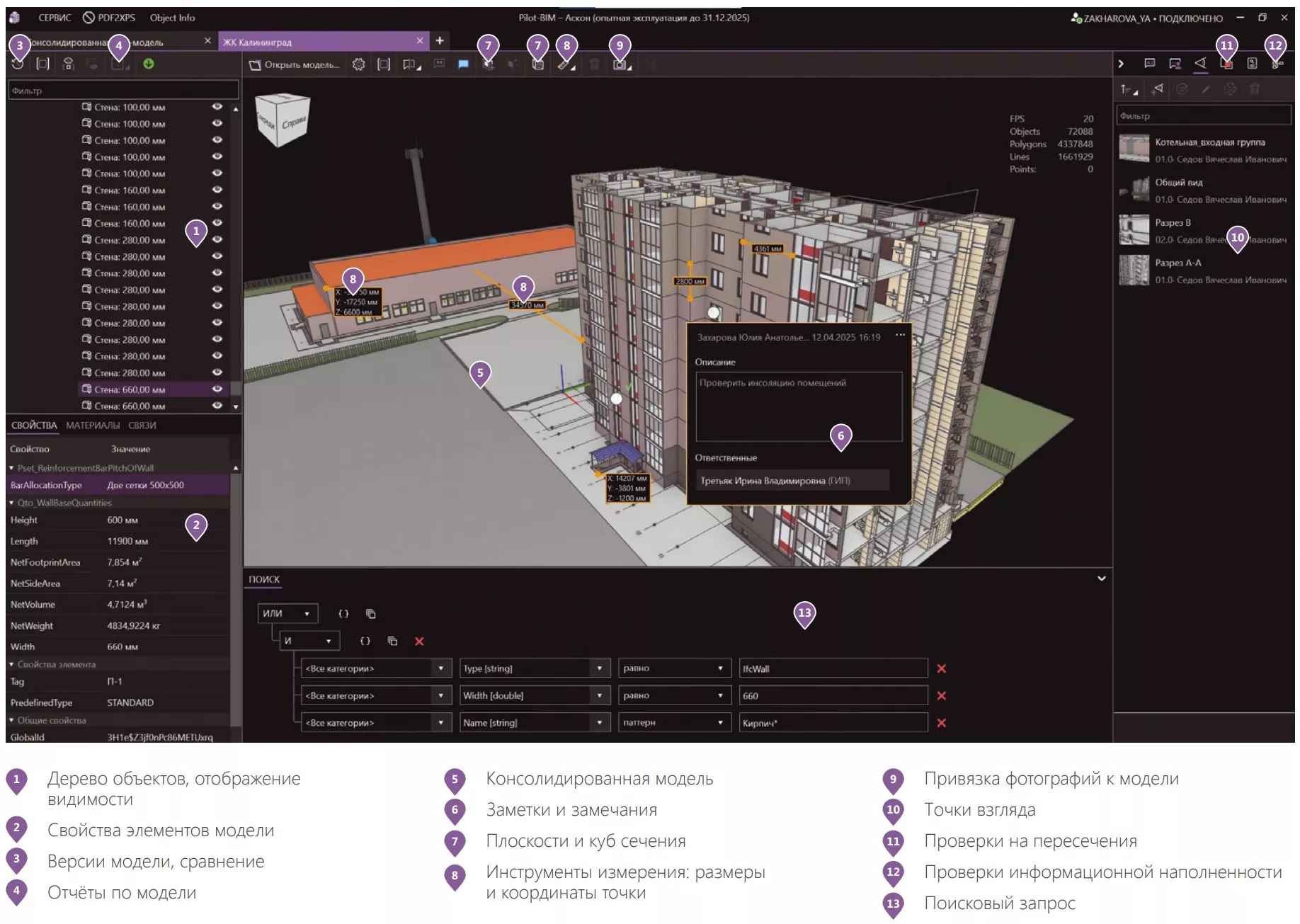This screenshot has width=1300, height=924.
Task: Open the СЕРВИС menu
Action: [x=55, y=18]
